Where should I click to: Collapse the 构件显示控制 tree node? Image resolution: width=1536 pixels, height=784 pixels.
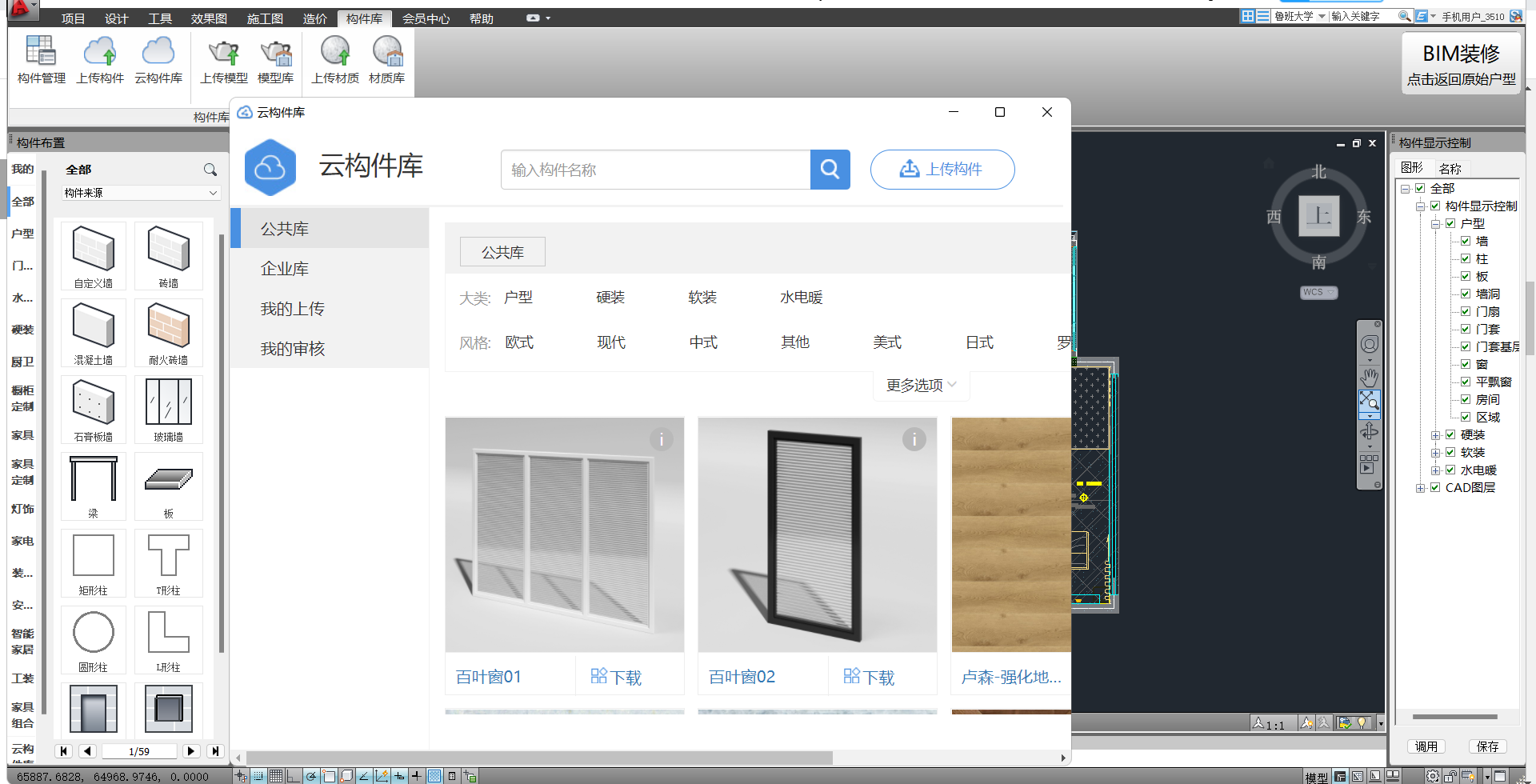[x=1421, y=206]
